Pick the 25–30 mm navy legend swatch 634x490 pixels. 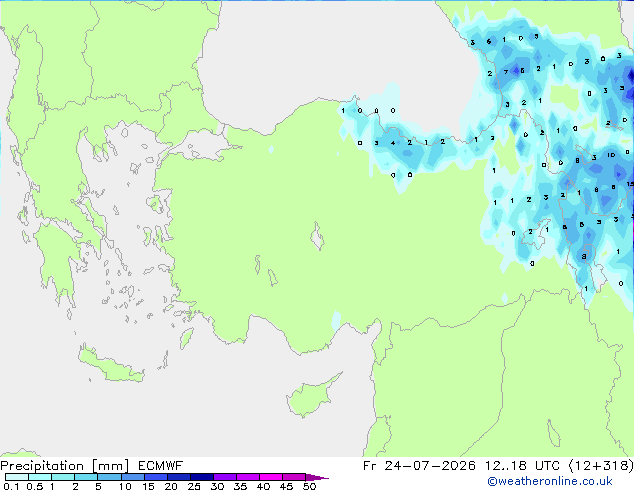tap(201, 477)
